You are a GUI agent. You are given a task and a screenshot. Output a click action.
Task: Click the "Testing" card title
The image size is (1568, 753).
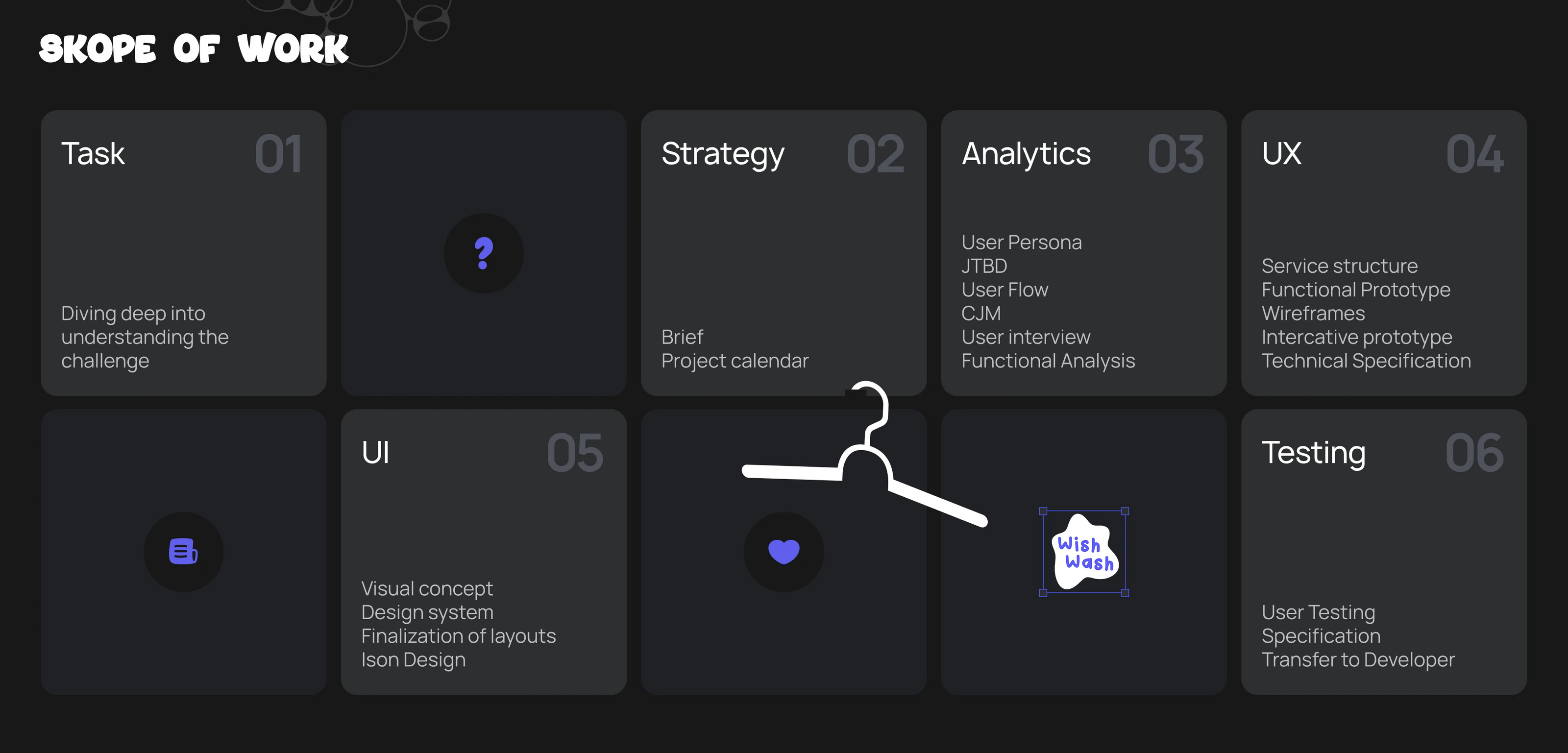click(1313, 453)
